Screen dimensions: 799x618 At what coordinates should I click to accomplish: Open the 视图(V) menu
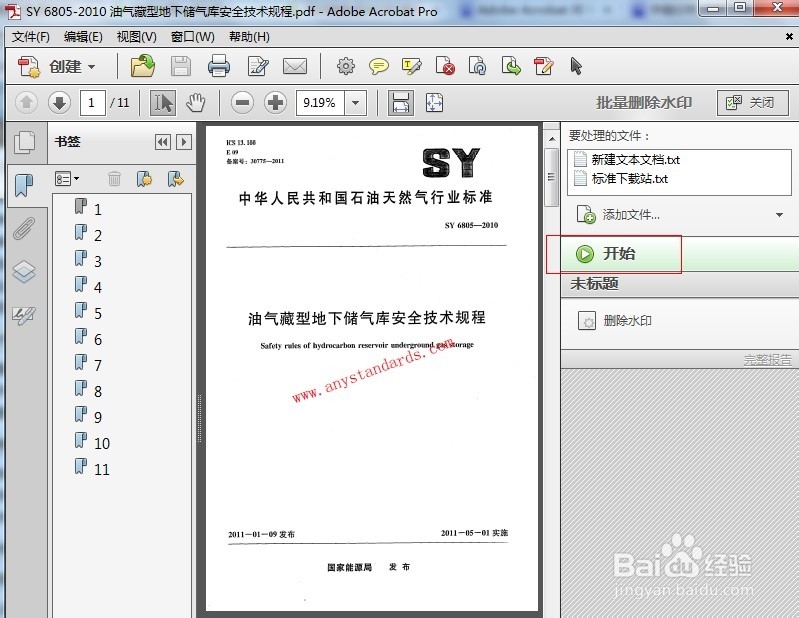(x=137, y=37)
